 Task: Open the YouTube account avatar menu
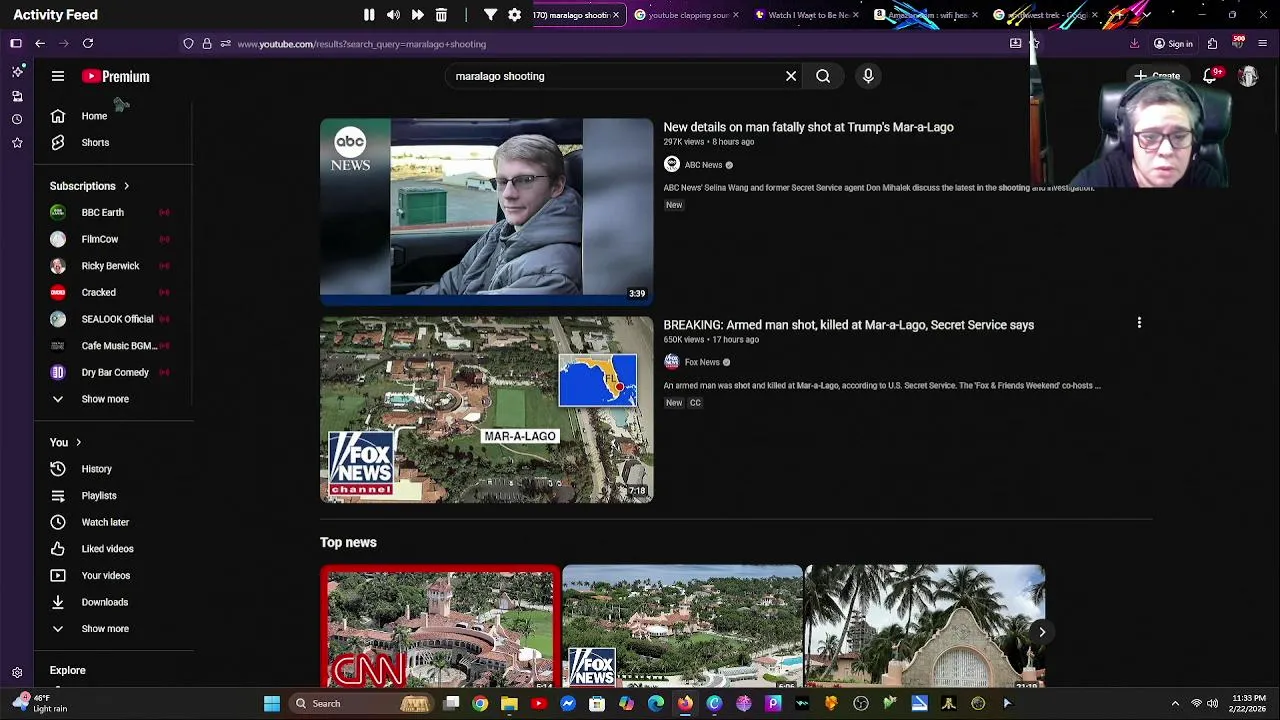1248,76
